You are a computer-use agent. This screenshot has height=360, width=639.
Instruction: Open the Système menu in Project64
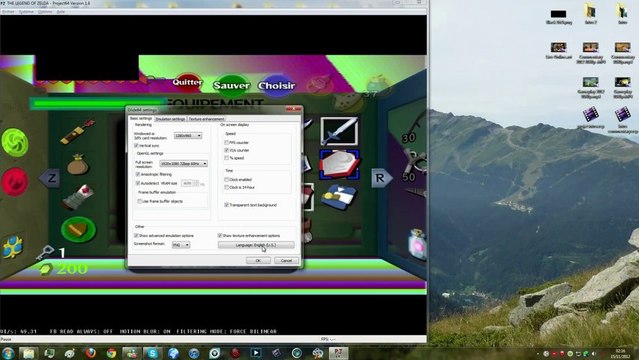coord(26,11)
